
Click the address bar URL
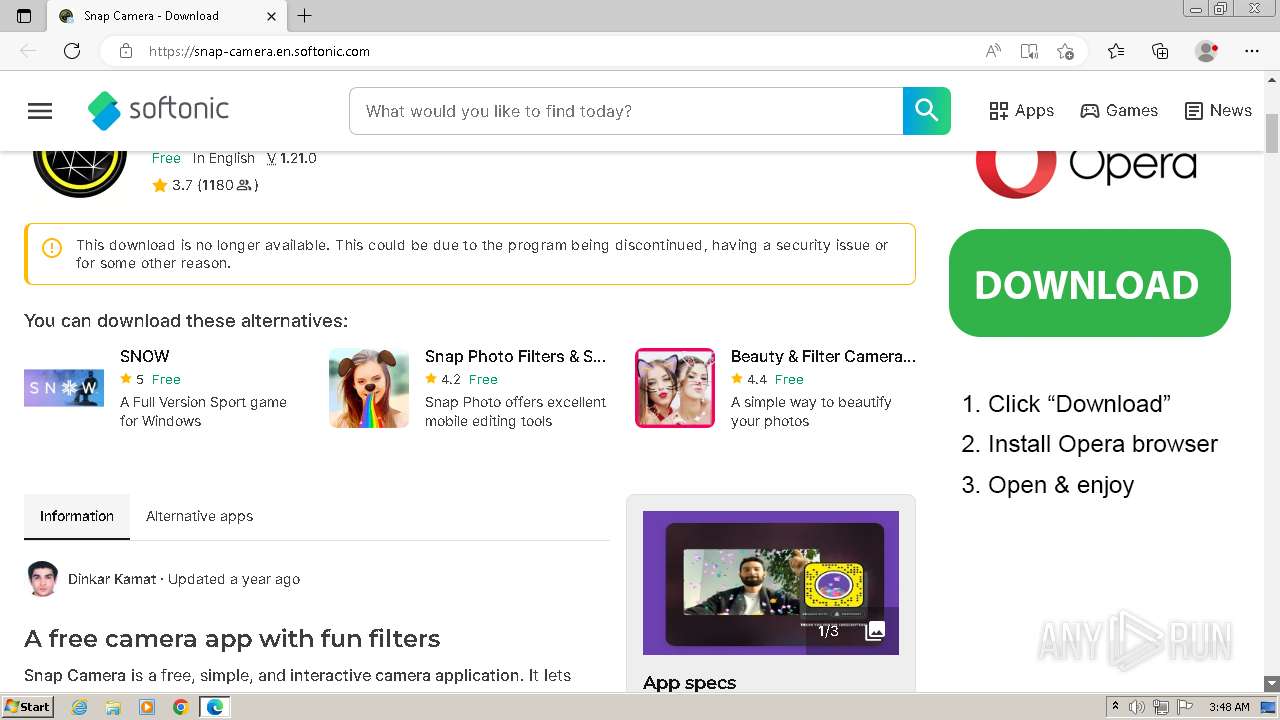[x=259, y=51]
